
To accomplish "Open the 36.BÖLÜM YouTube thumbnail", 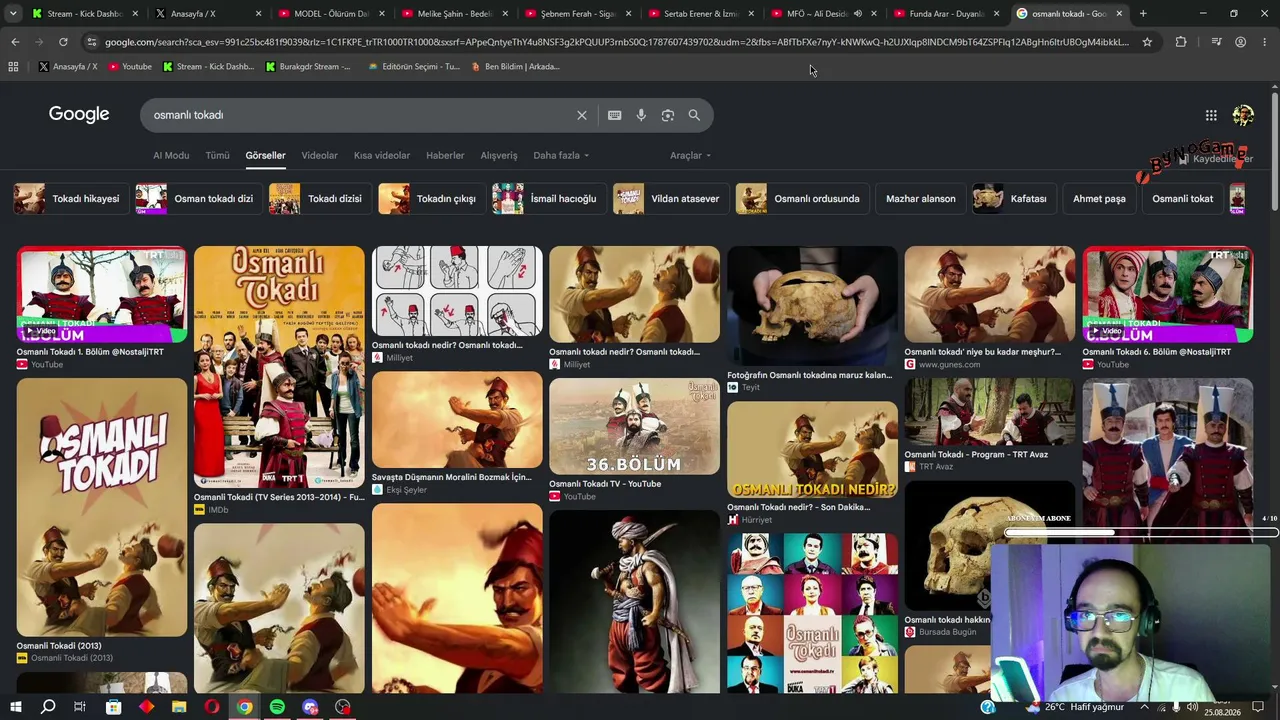I will point(634,426).
